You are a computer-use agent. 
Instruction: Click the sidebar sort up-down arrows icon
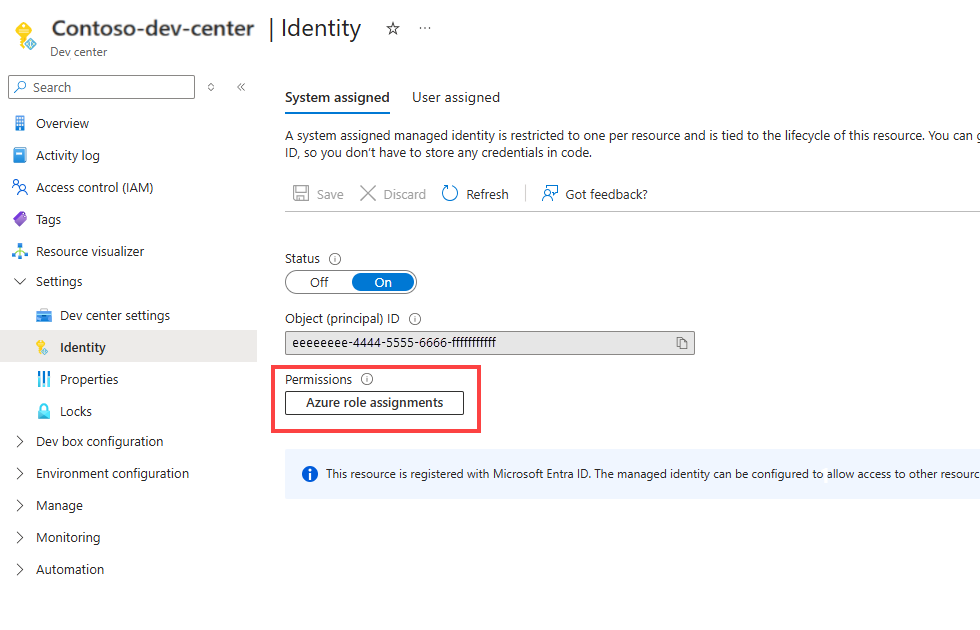click(x=211, y=87)
